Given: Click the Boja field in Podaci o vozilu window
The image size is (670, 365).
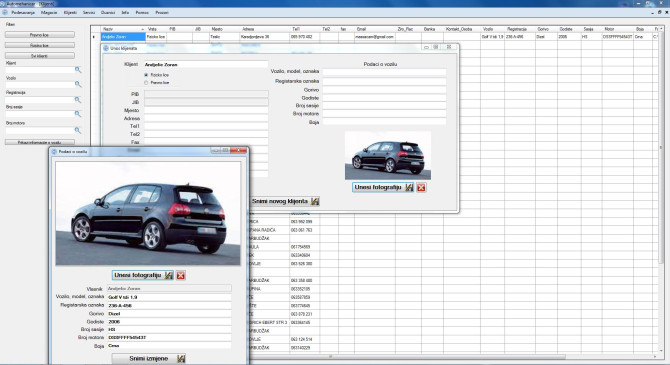Looking at the screenshot, I should click(x=169, y=345).
